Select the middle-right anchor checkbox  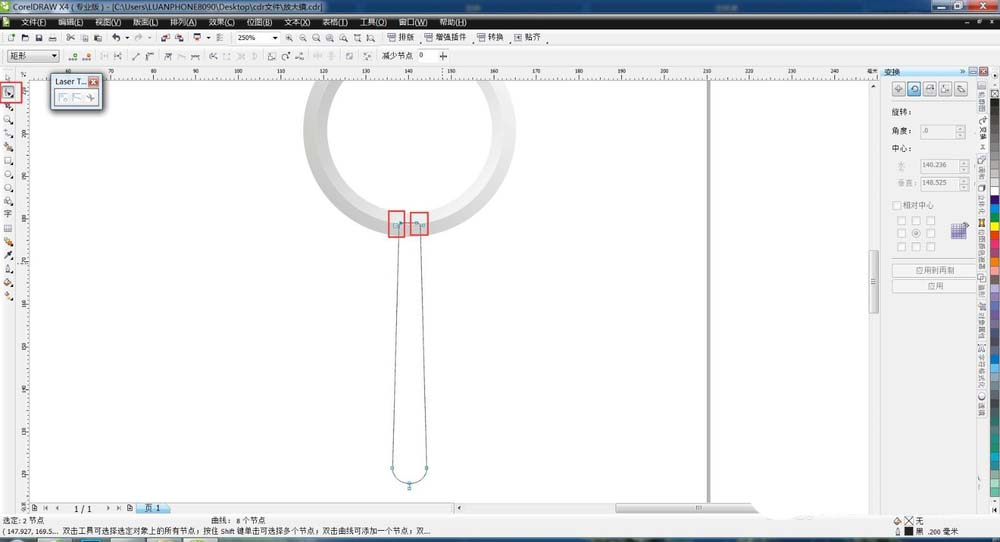point(930,233)
